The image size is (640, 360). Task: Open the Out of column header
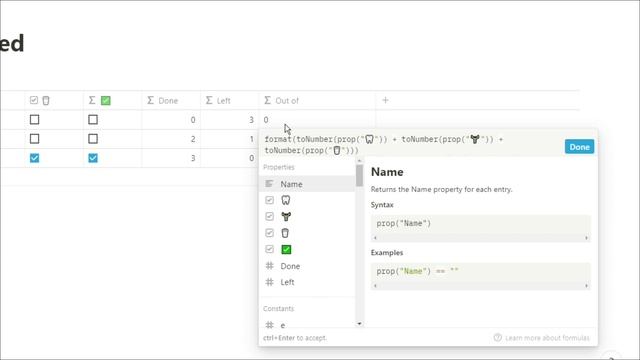317,100
